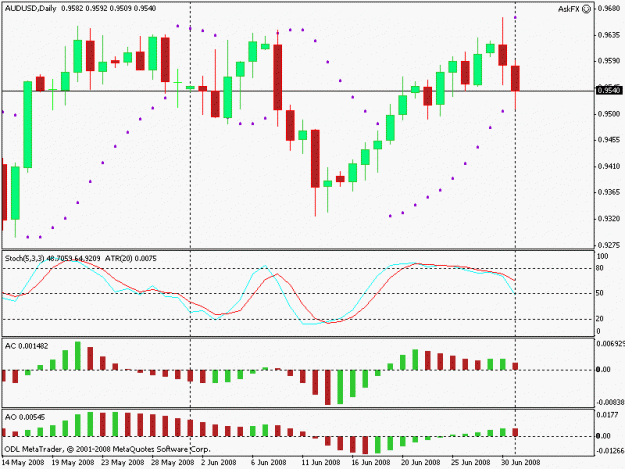Click the 0.9320 price axis label

(609, 219)
